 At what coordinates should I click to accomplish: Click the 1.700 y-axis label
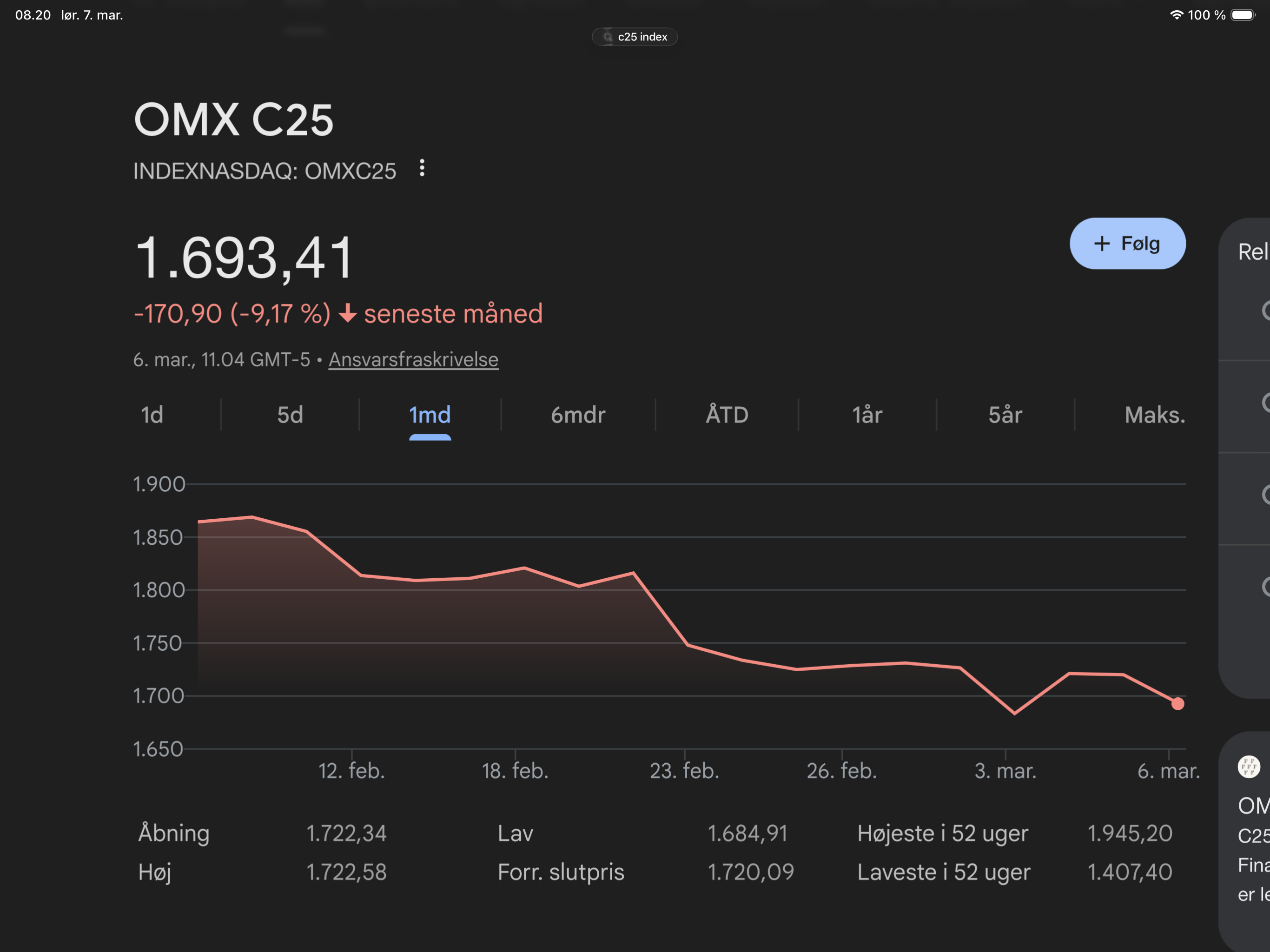pyautogui.click(x=159, y=696)
